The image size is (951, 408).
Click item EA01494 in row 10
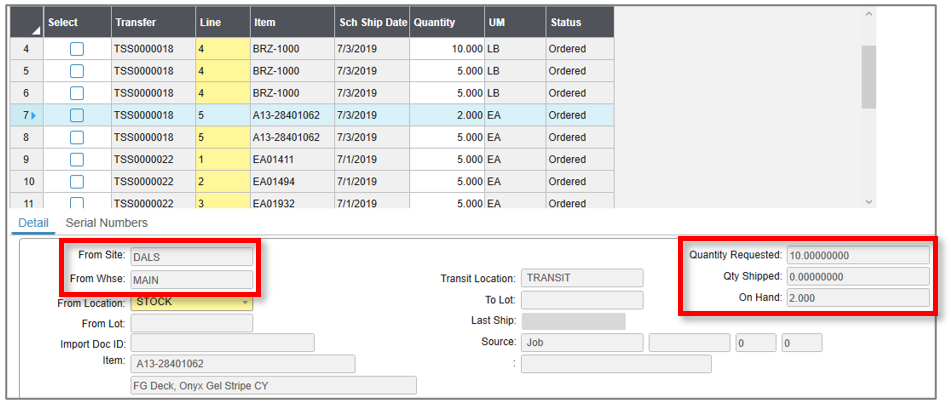pos(292,182)
